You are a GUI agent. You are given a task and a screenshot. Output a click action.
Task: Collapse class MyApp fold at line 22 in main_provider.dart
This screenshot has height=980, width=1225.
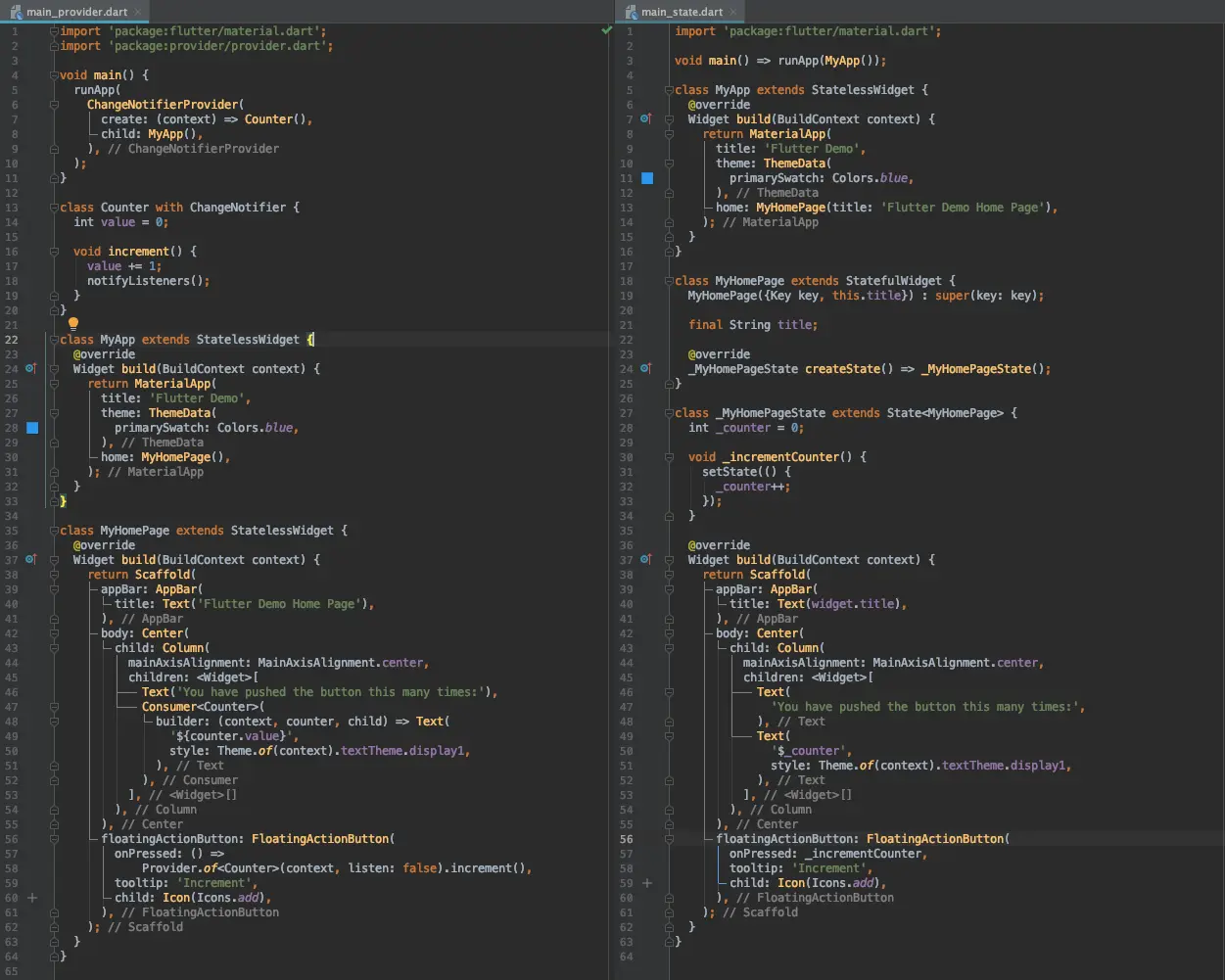tap(55, 340)
